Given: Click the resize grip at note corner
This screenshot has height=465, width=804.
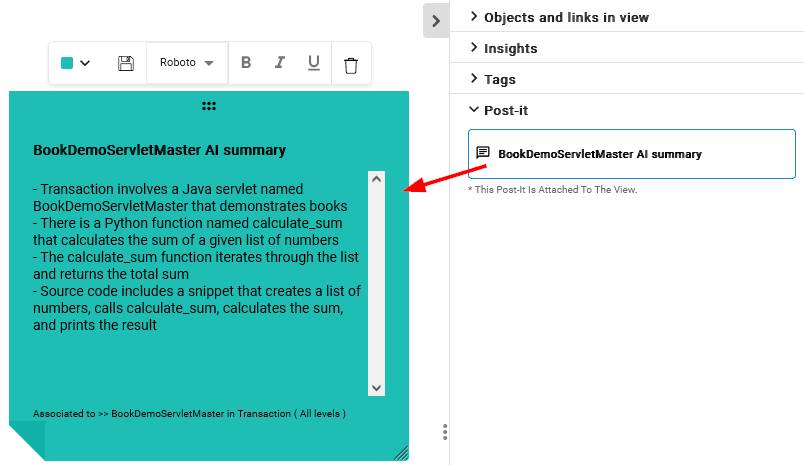Looking at the screenshot, I should click(x=401, y=453).
